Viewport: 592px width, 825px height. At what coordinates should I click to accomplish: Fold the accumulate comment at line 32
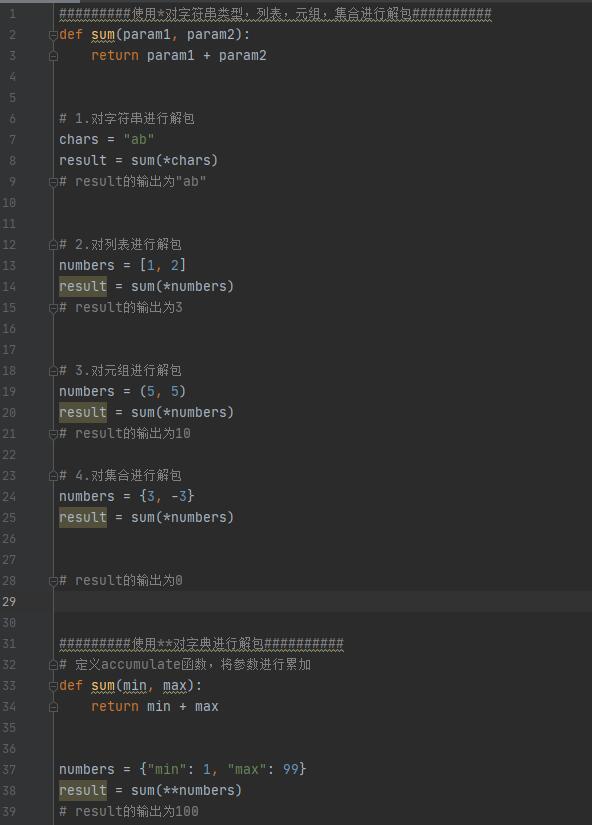[53, 665]
